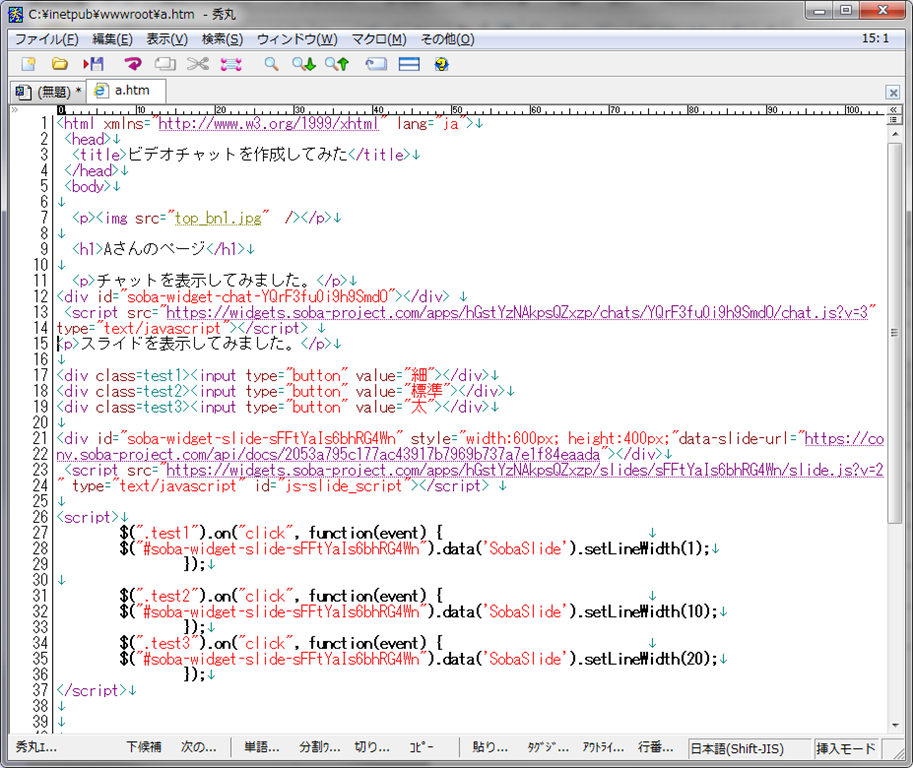Viewport: 913px width, 768px height.
Task: Click the vertical scrollbar thumb
Action: click(x=895, y=332)
